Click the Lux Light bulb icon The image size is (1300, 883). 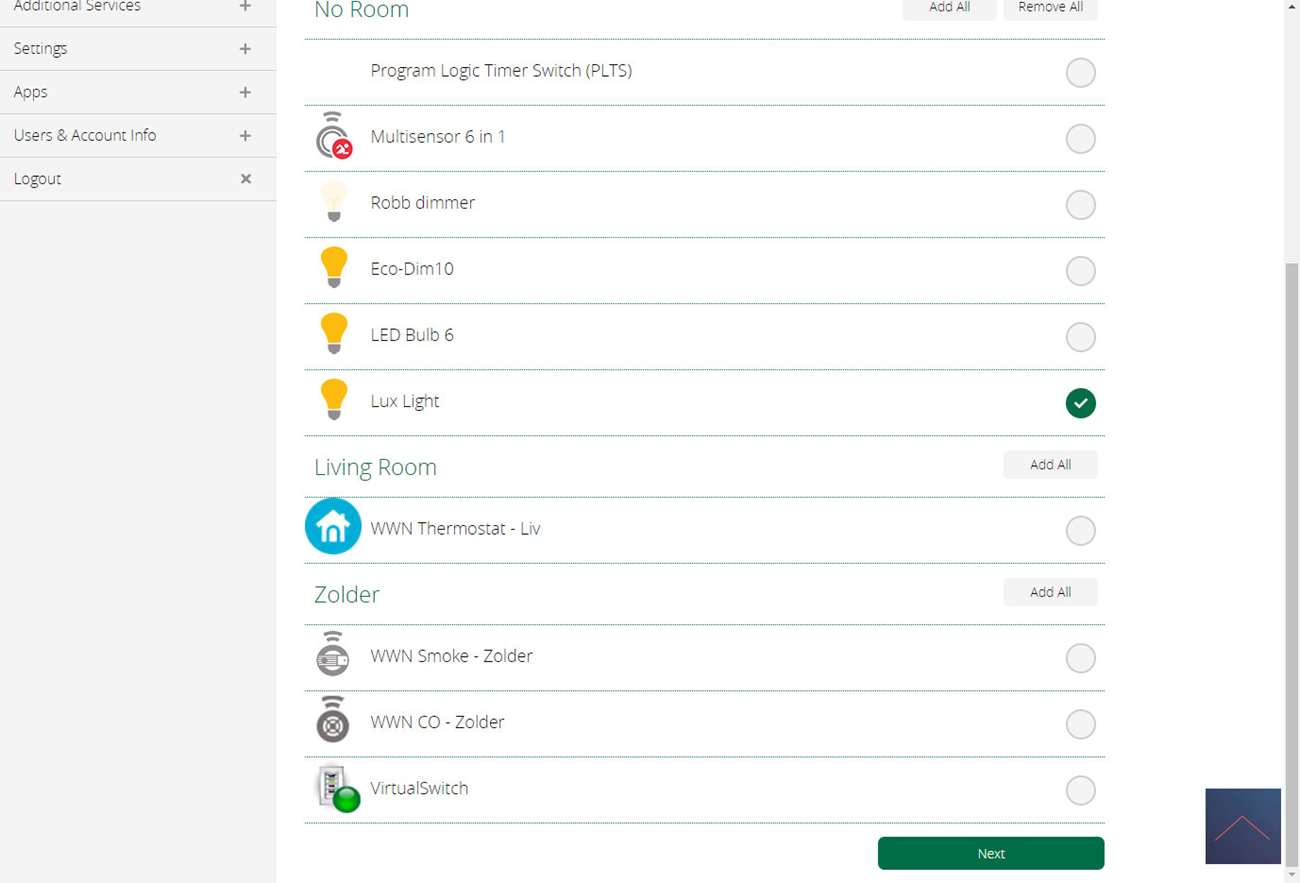pos(334,401)
